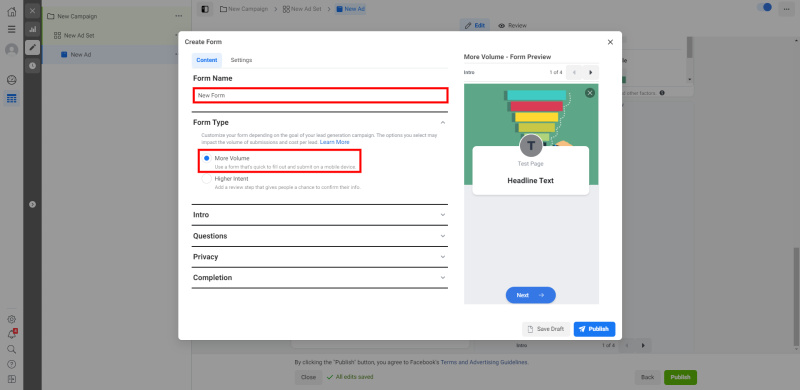The height and width of the screenshot is (390, 800).
Task: Switch to the Content tab
Action: pos(207,60)
